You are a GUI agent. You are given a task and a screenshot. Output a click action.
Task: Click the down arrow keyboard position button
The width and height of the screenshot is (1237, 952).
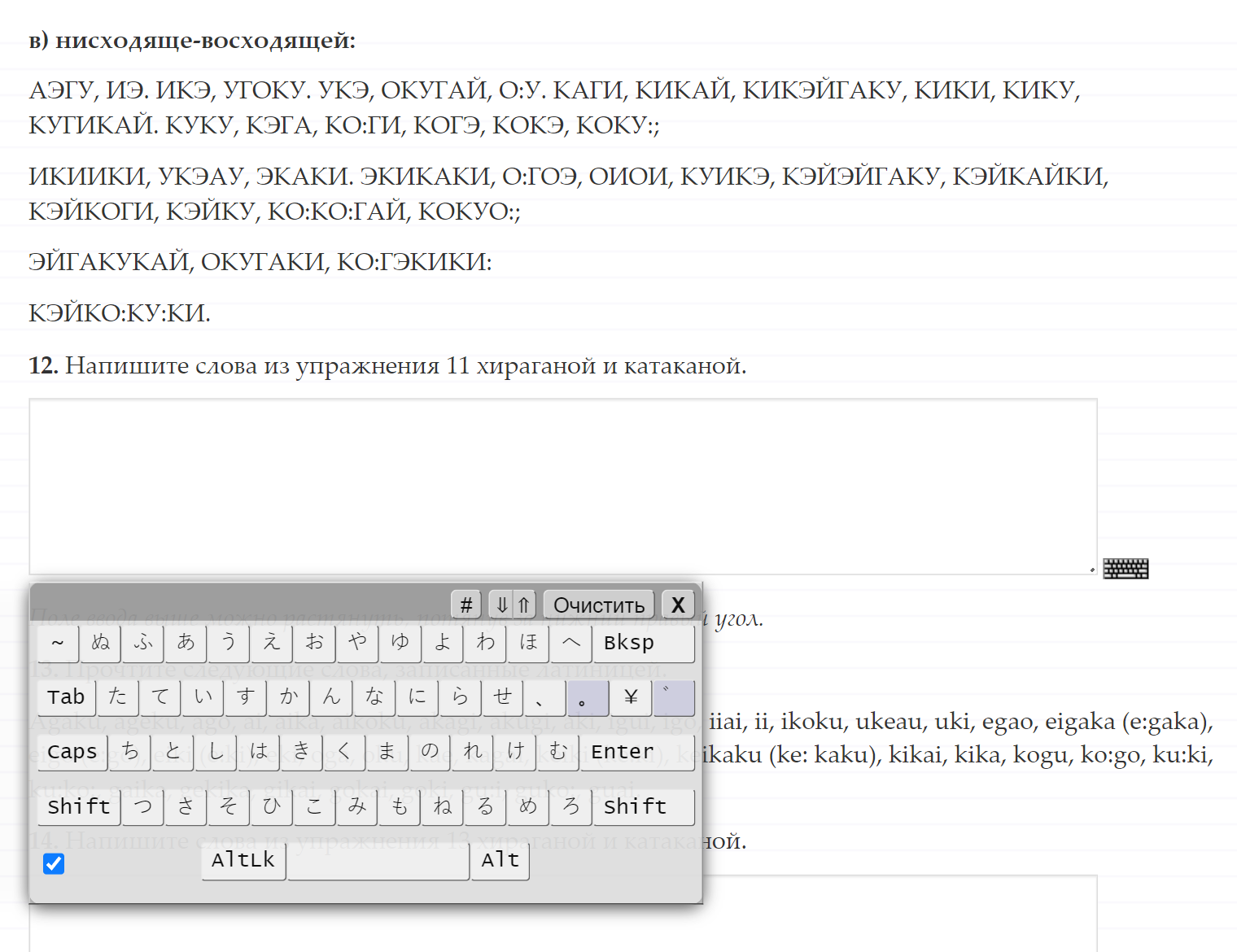[501, 605]
